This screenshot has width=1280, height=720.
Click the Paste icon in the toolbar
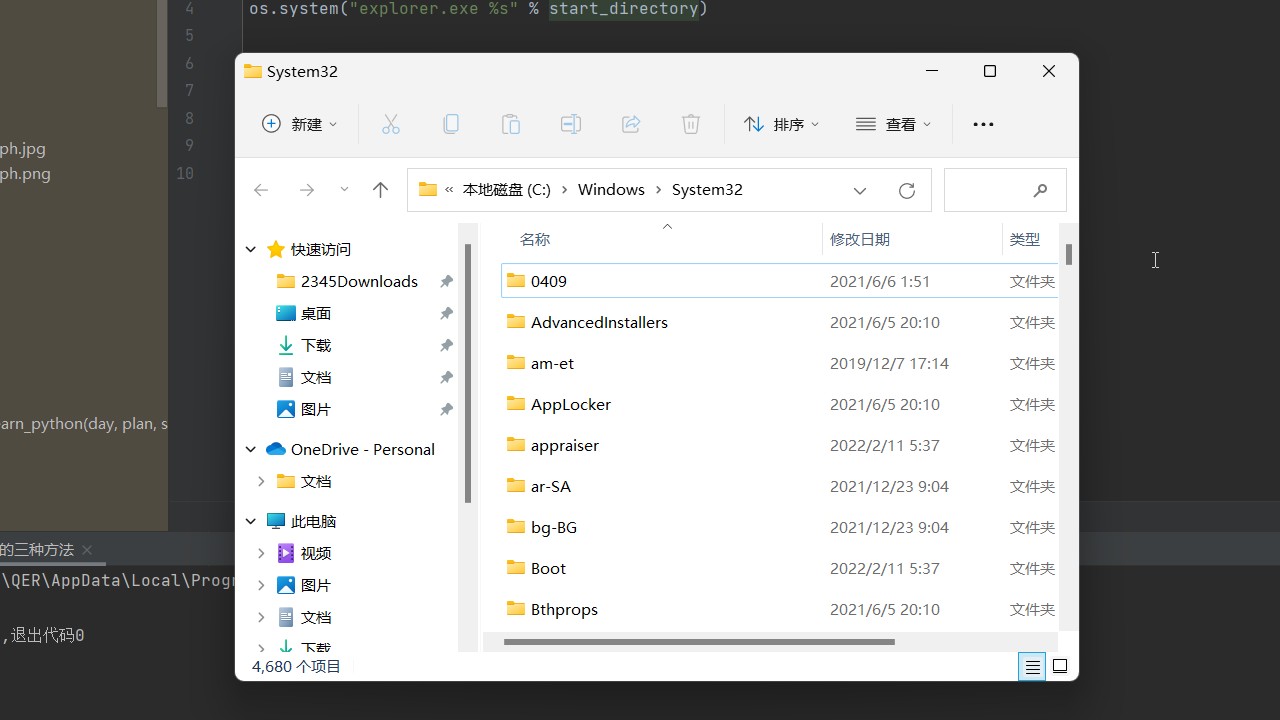(510, 123)
